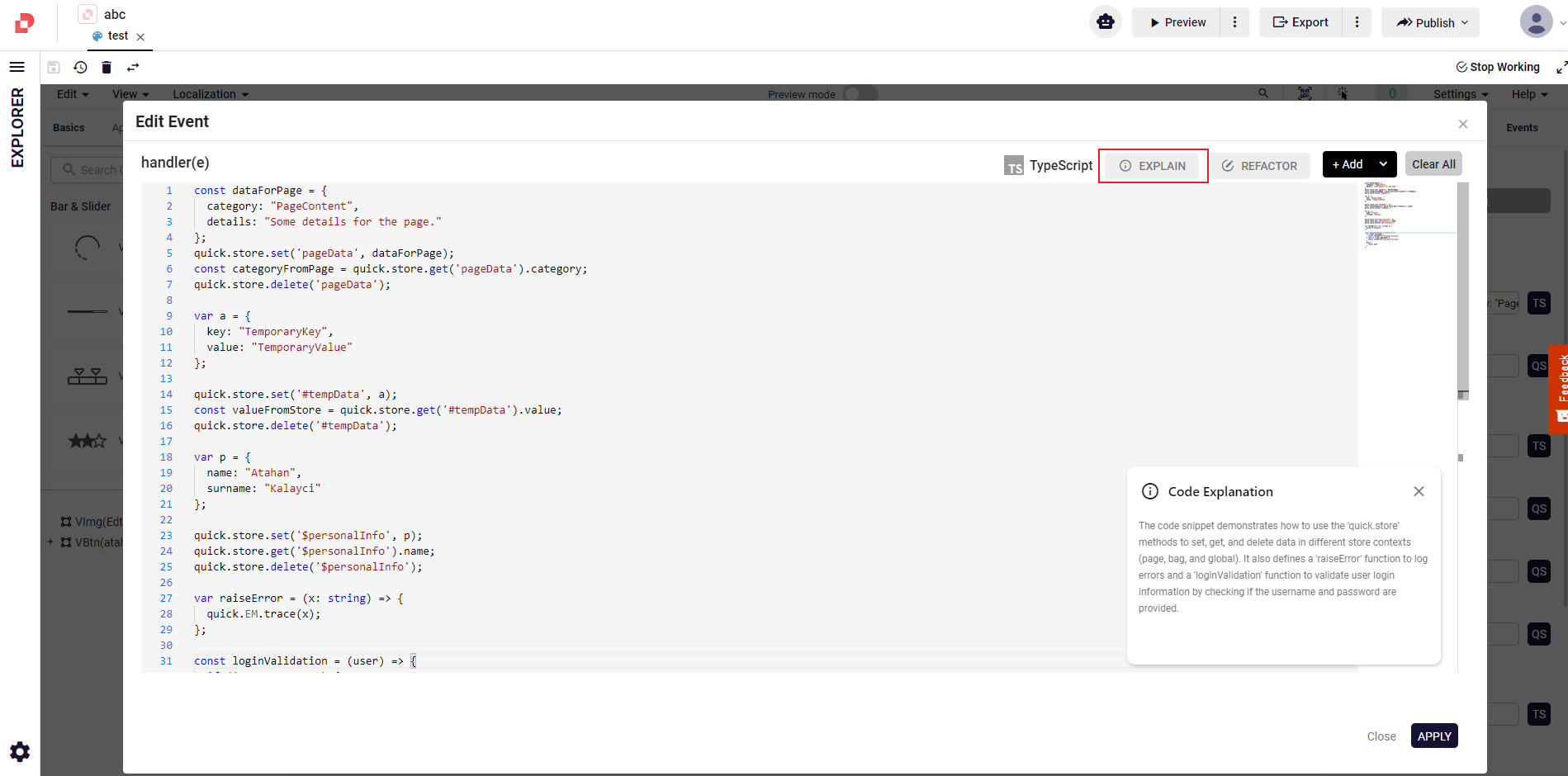Expand the Add button dropdown arrow

coord(1383,164)
